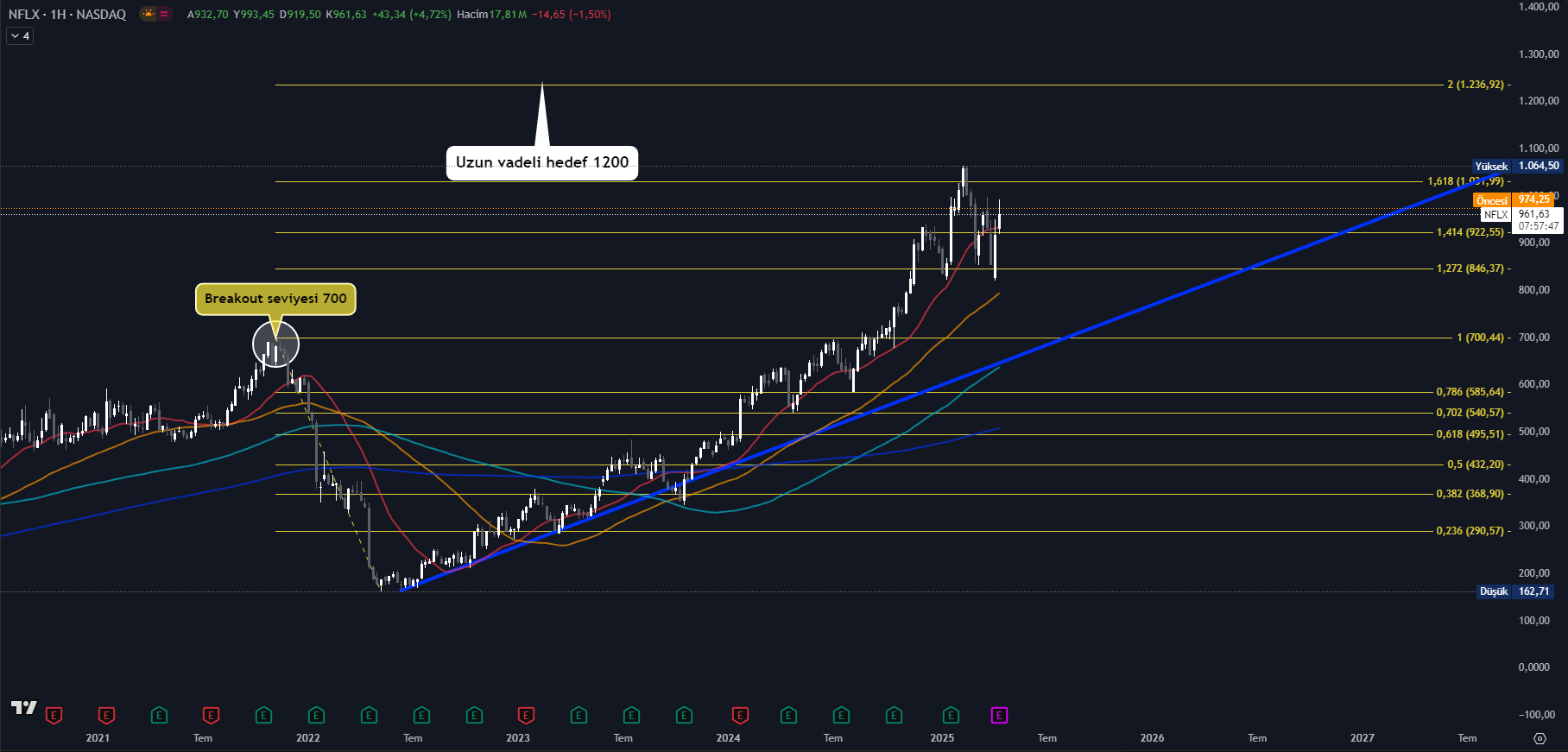
Task: Open the NFLX · 1H · NASDAQ symbol title
Action: [67, 14]
